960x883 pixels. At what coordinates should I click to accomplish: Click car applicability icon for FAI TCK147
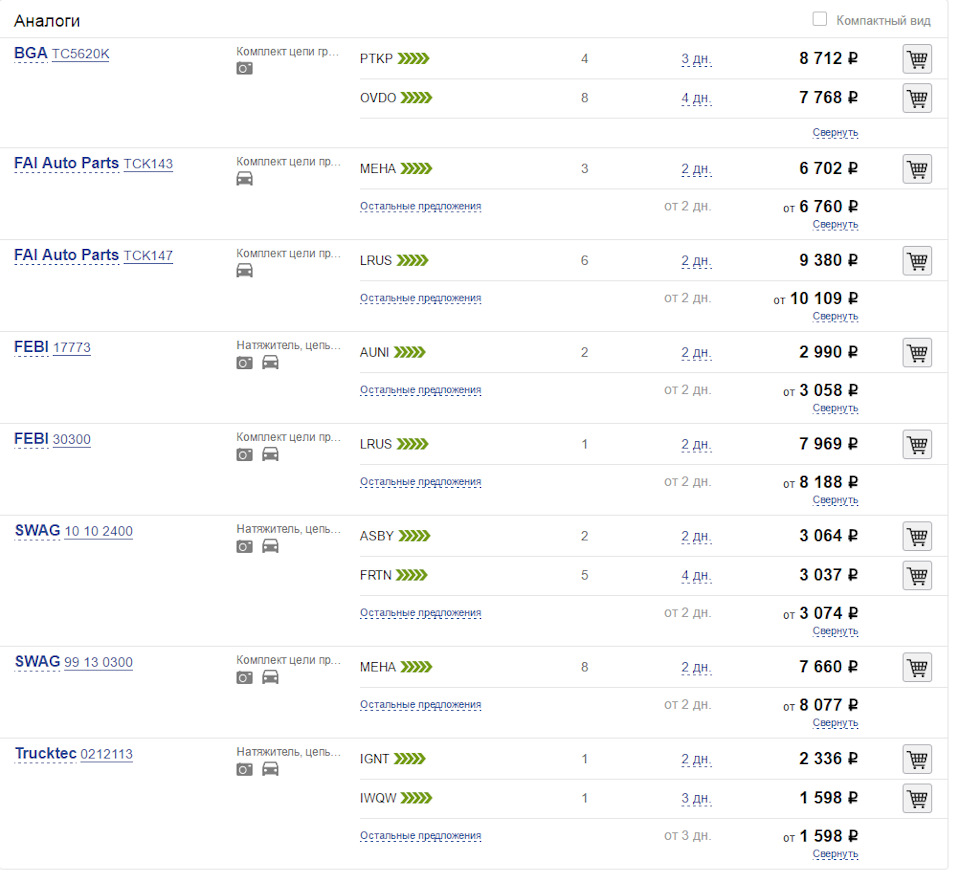tap(244, 271)
